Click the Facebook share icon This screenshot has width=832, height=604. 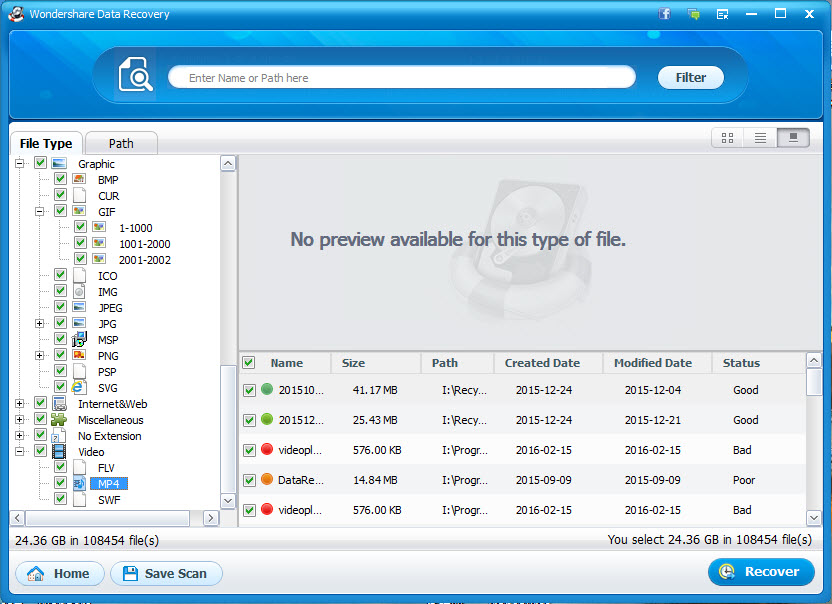click(x=664, y=14)
